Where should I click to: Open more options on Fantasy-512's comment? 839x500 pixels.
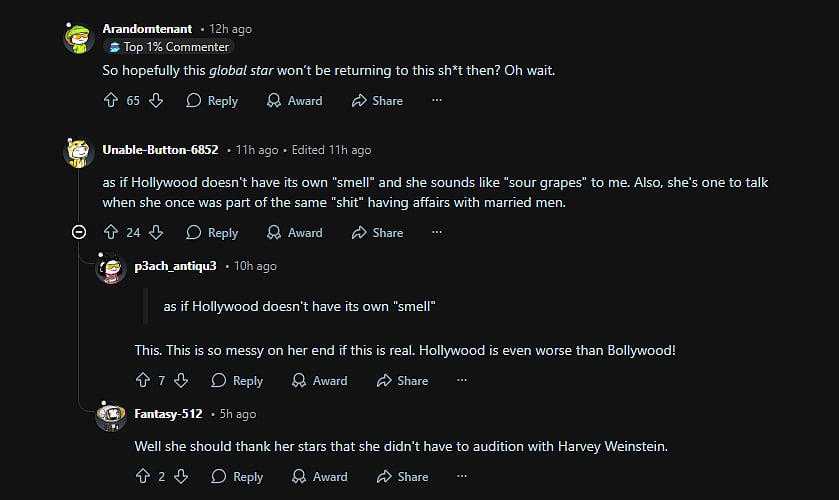point(461,476)
